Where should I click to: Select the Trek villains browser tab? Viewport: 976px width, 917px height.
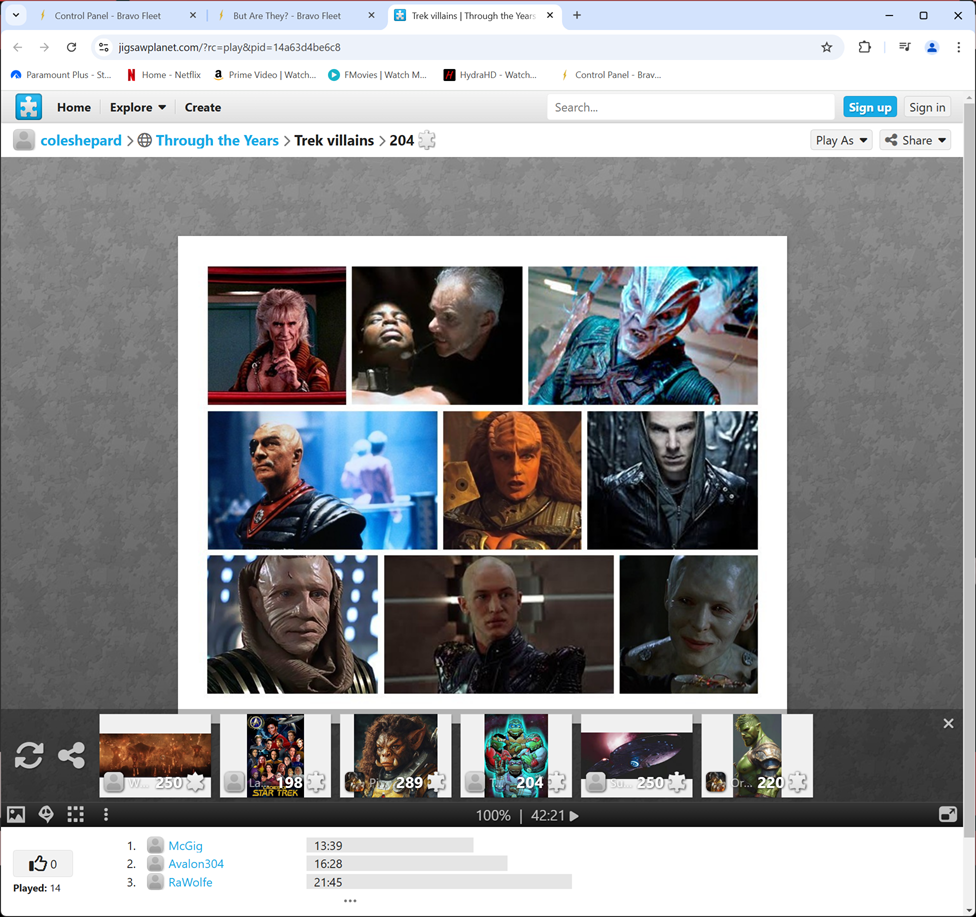474,16
